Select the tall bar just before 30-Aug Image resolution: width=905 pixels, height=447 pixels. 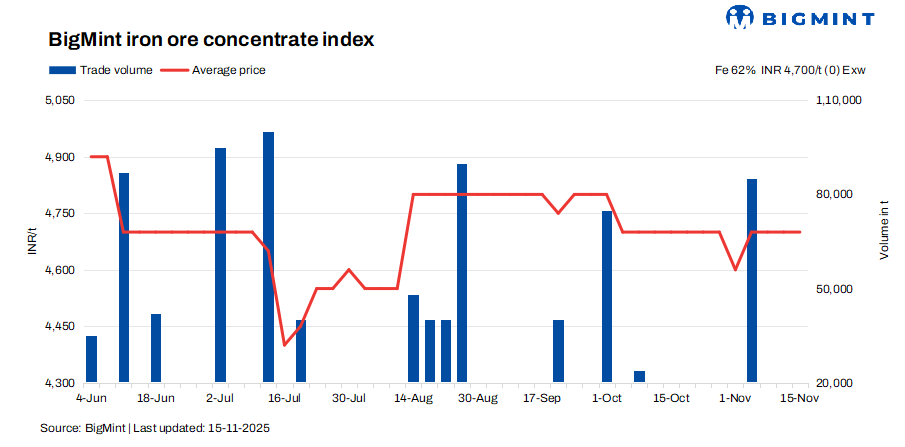click(x=462, y=273)
